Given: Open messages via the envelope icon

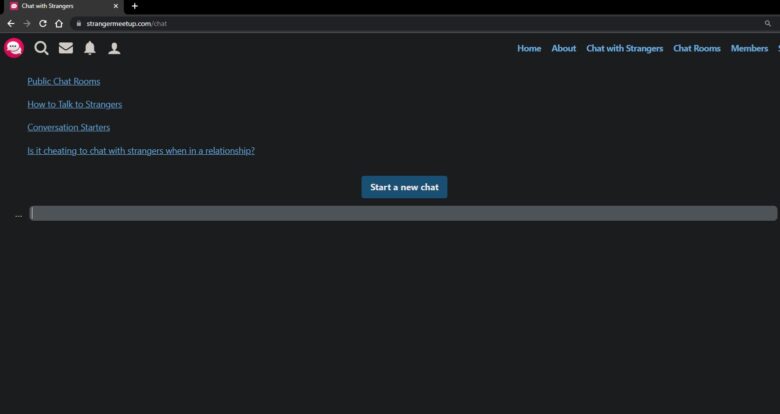Looking at the screenshot, I should 66,48.
